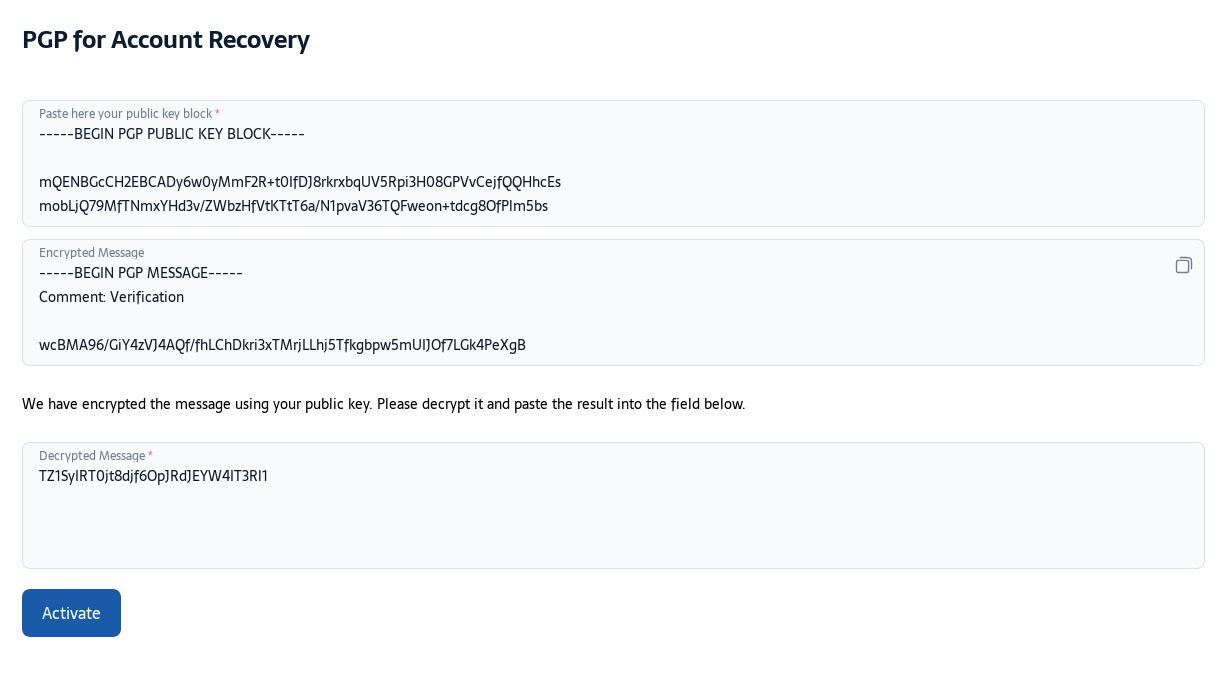This screenshot has width=1228, height=675.
Task: Focus the public key block text area
Action: click(x=613, y=163)
